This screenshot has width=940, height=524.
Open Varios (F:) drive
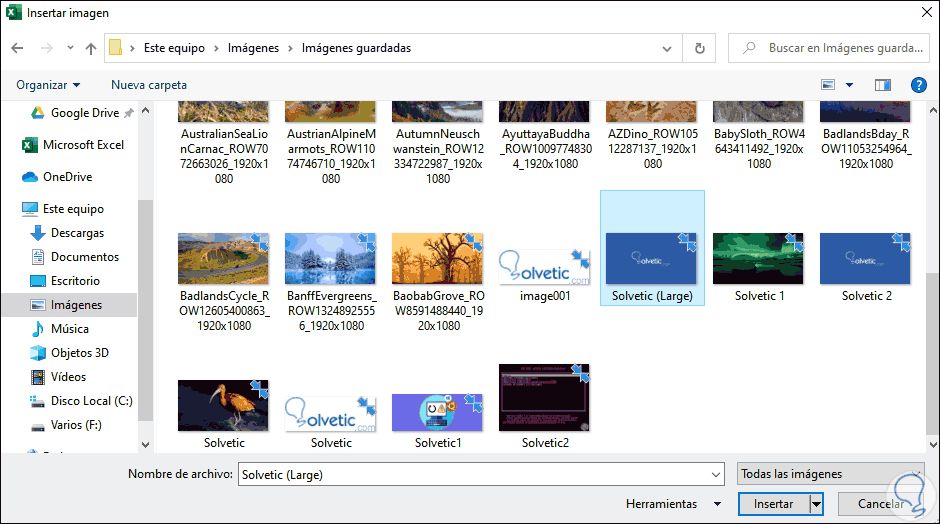(66, 424)
